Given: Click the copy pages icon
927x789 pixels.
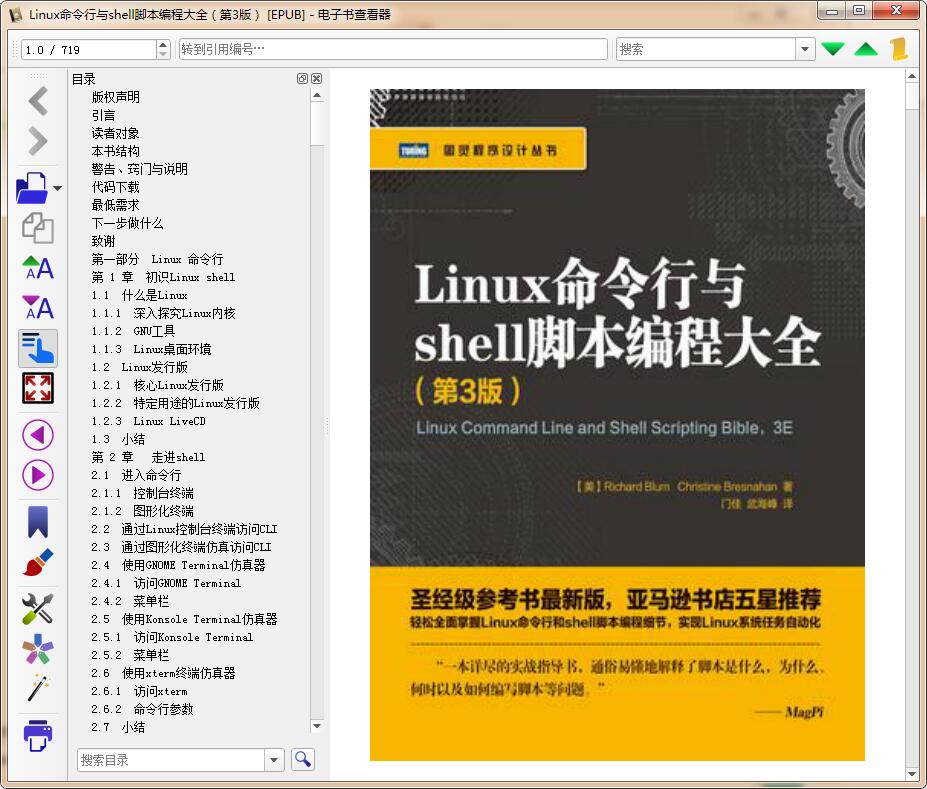Looking at the screenshot, I should (38, 228).
